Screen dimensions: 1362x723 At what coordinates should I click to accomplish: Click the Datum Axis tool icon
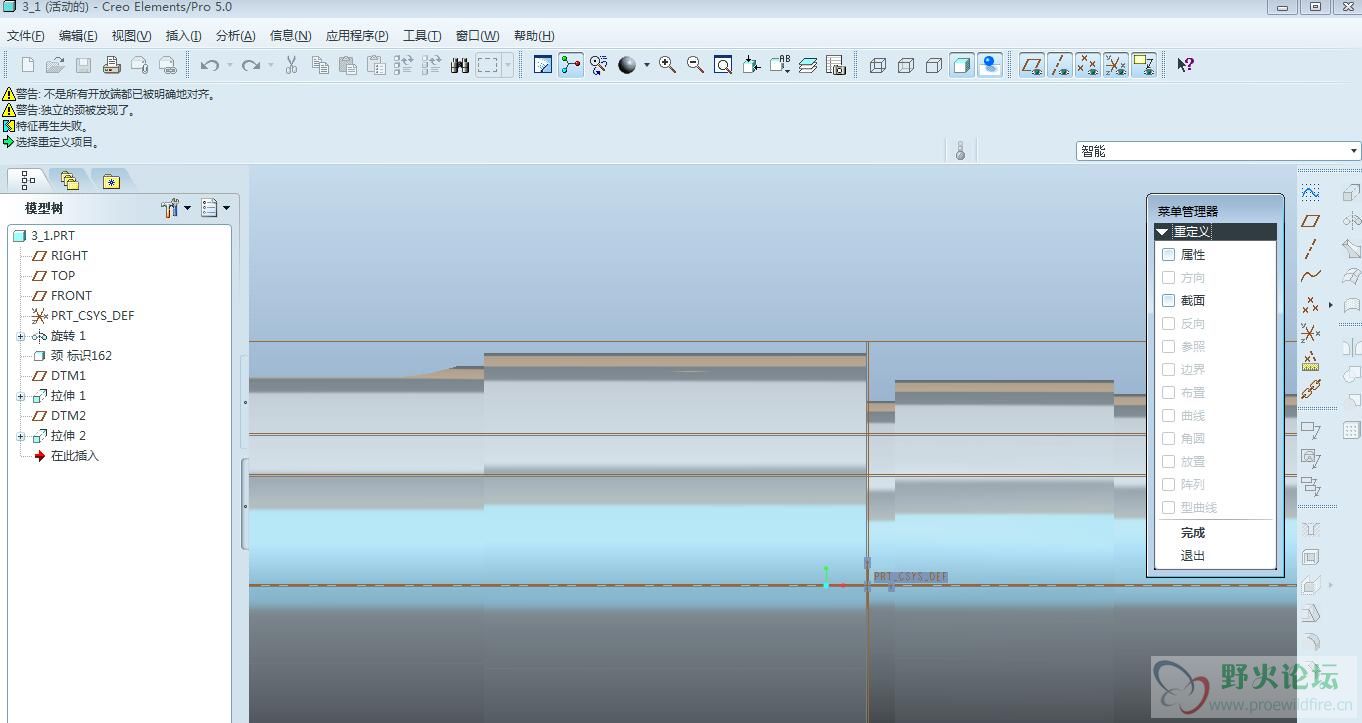(1311, 248)
